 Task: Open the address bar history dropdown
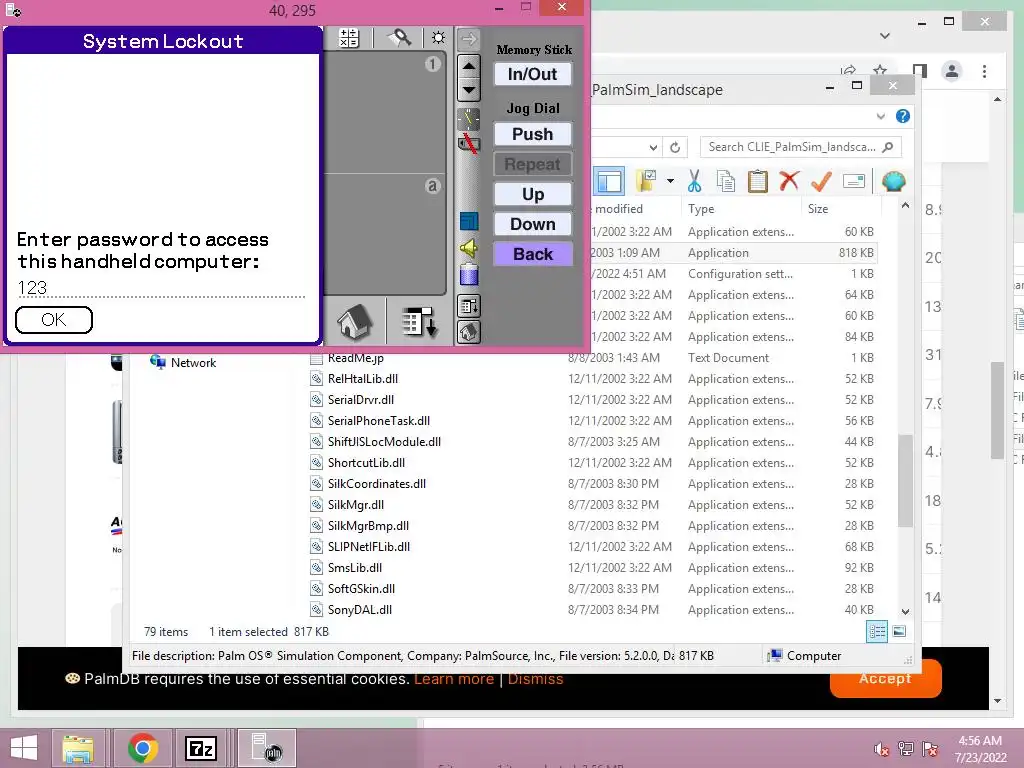(x=653, y=148)
